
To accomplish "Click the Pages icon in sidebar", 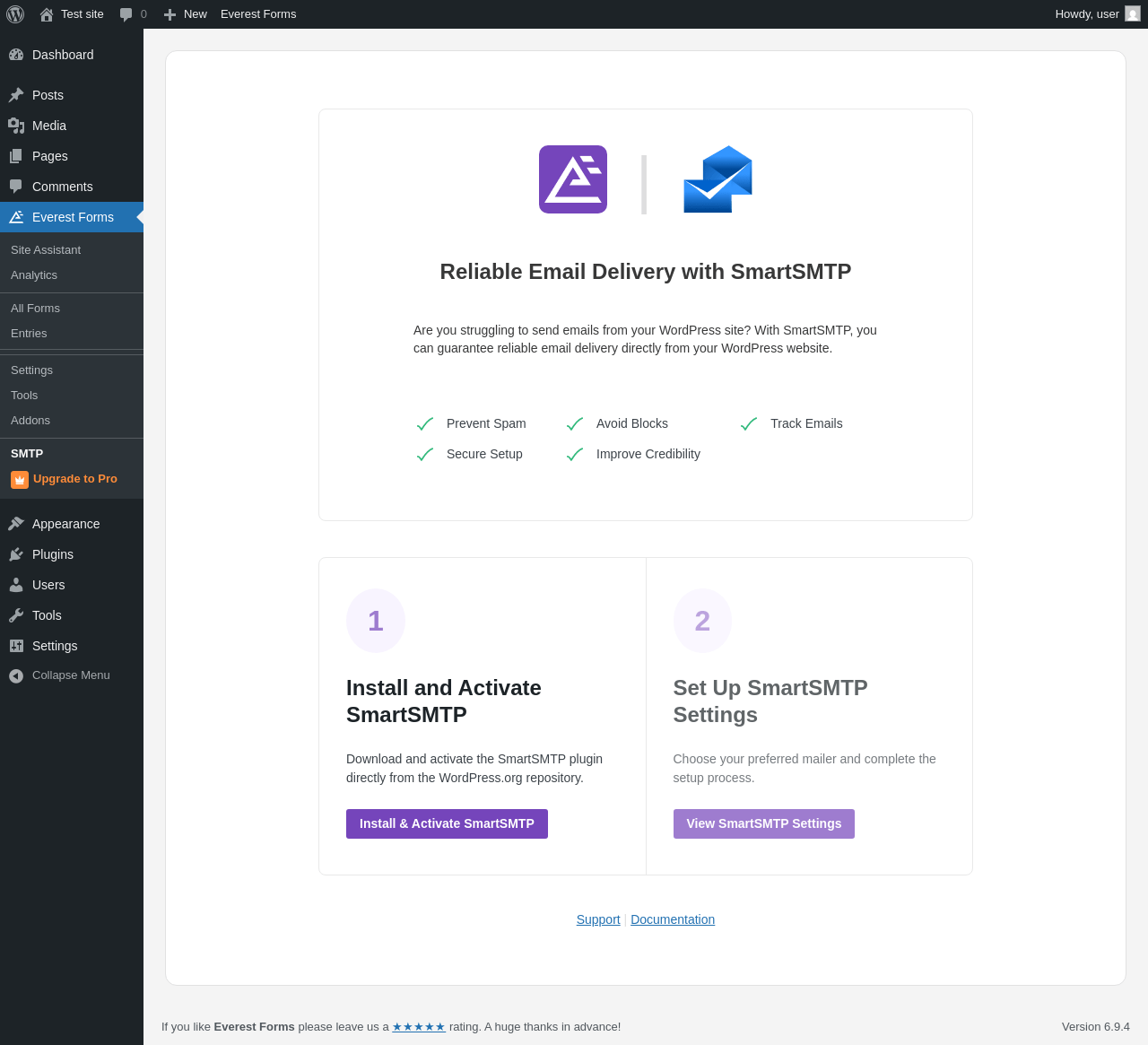I will coord(16,156).
